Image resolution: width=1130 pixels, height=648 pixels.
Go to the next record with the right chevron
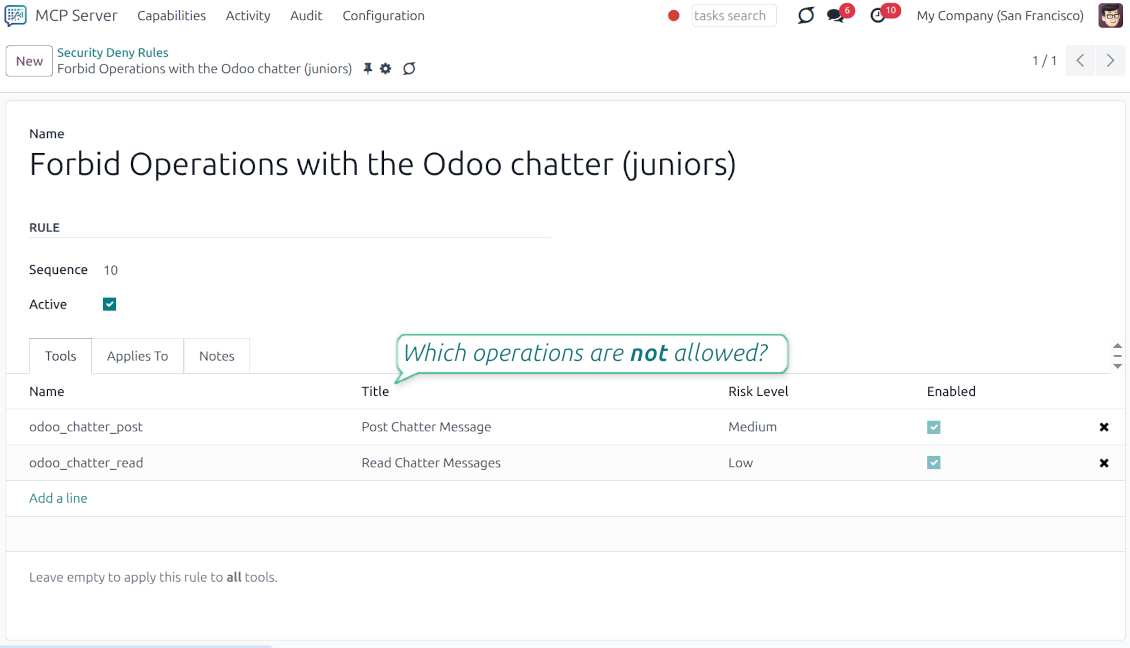1110,60
